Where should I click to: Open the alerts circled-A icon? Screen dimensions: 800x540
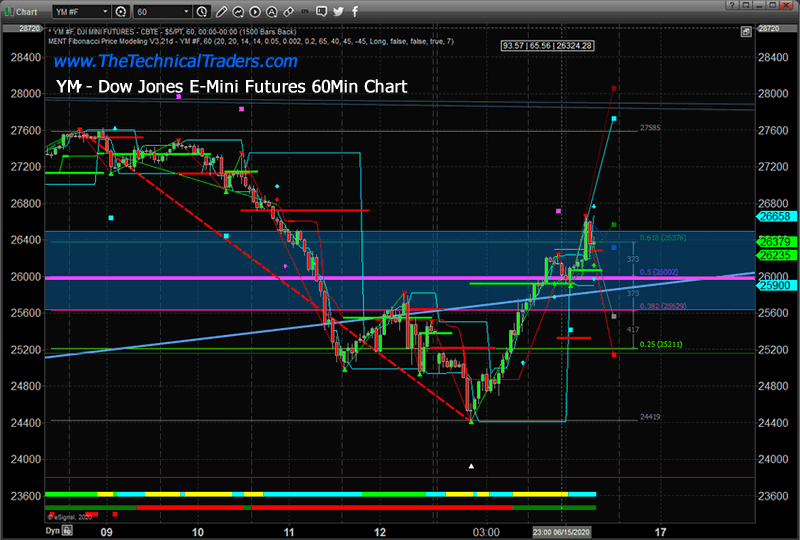(271, 11)
